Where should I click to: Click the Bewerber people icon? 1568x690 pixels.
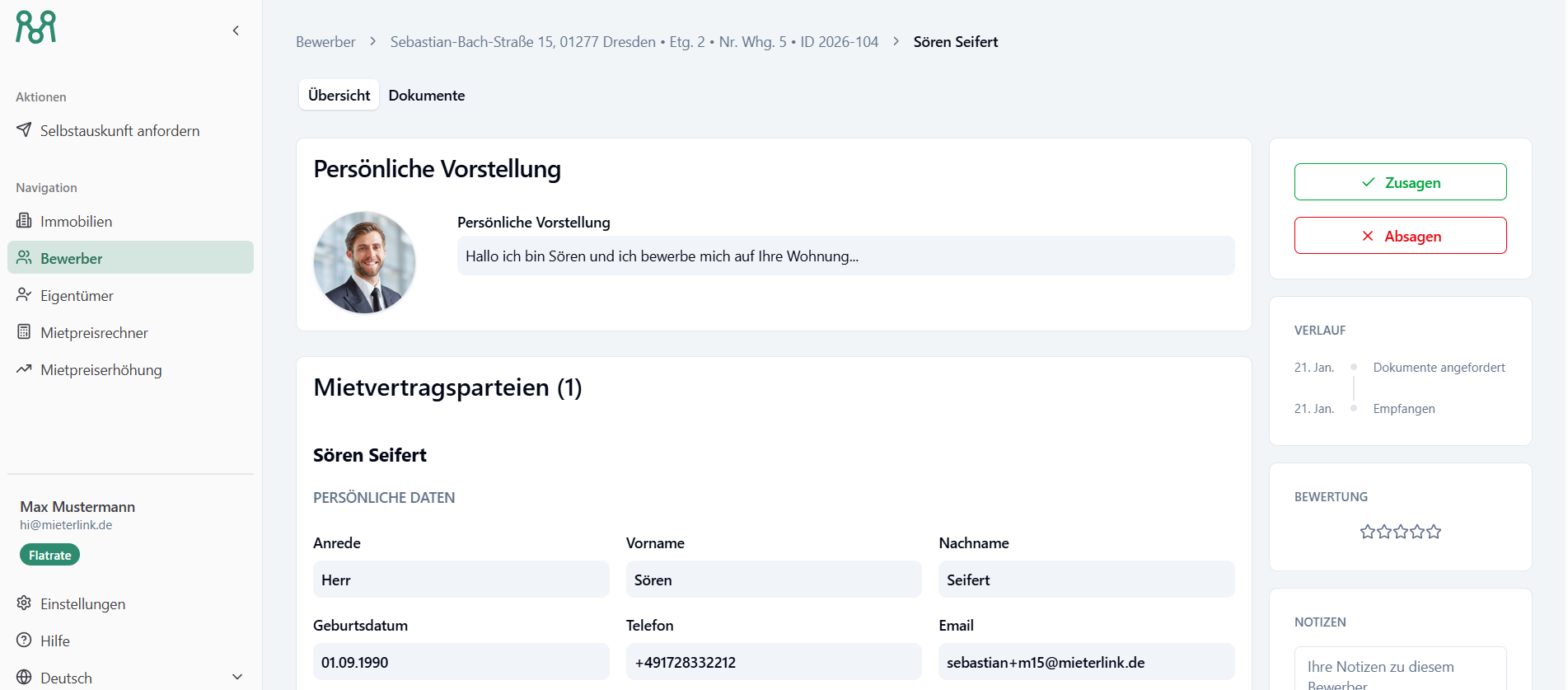coord(24,258)
